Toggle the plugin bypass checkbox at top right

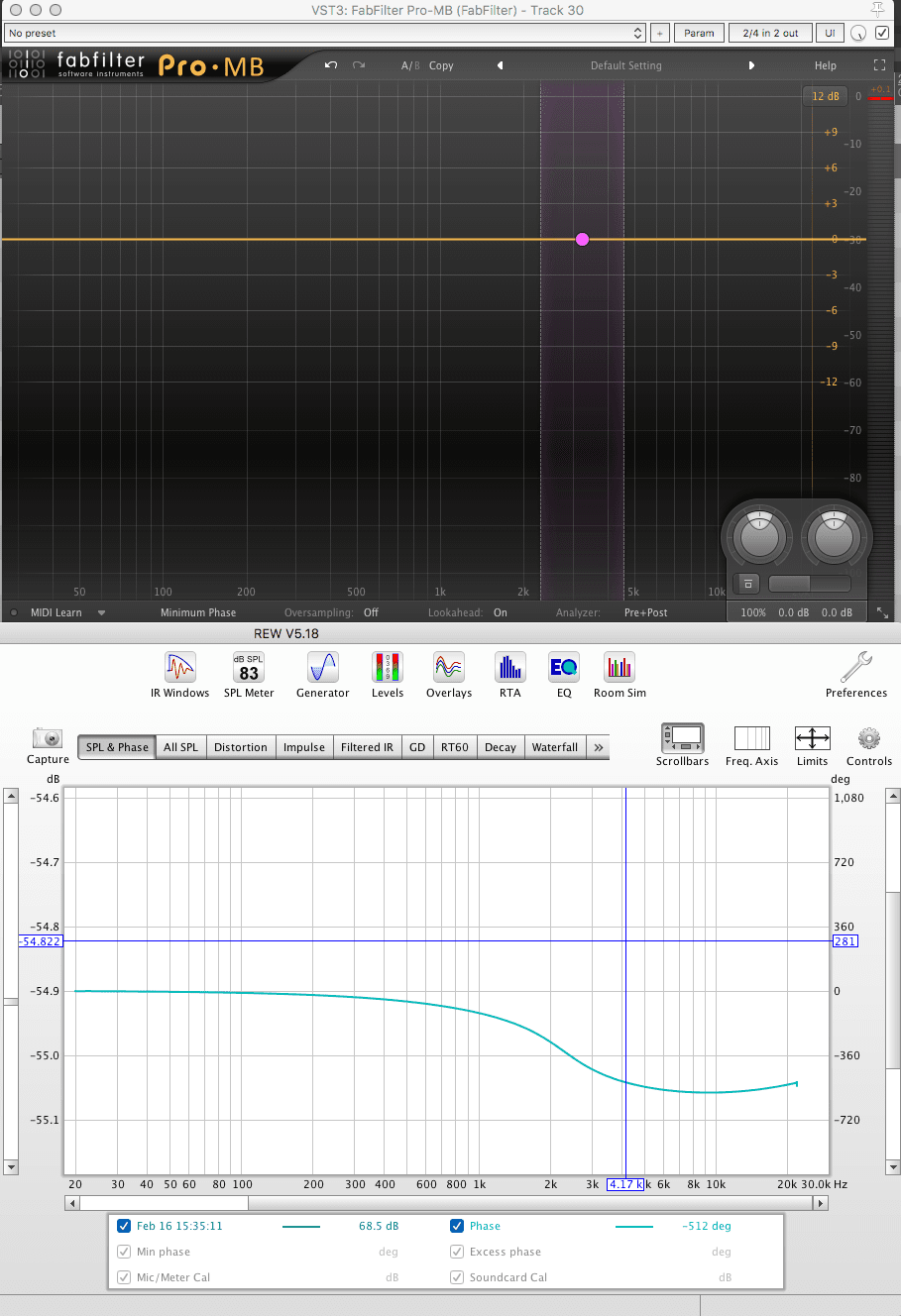(882, 33)
